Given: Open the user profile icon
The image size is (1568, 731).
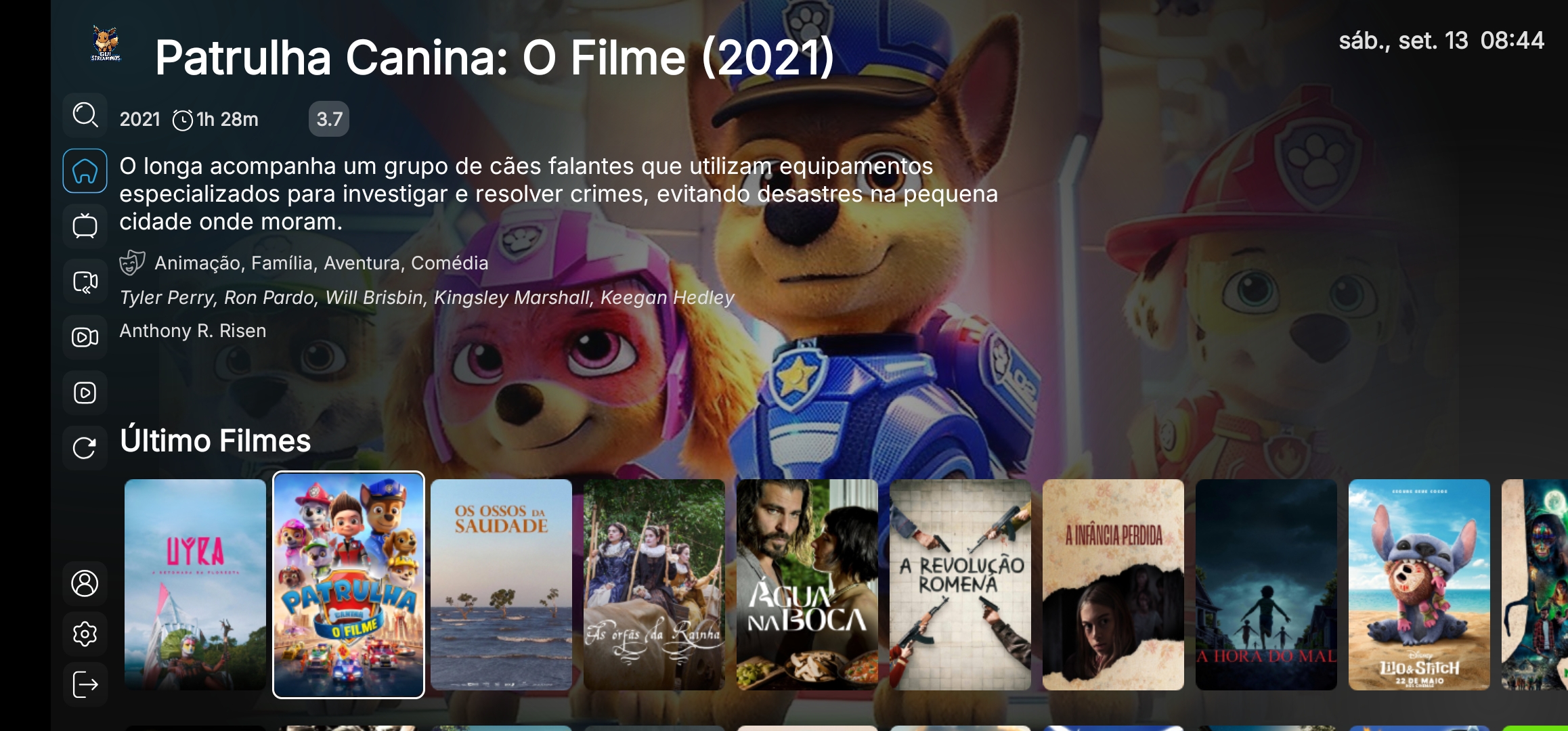Looking at the screenshot, I should pos(85,583).
